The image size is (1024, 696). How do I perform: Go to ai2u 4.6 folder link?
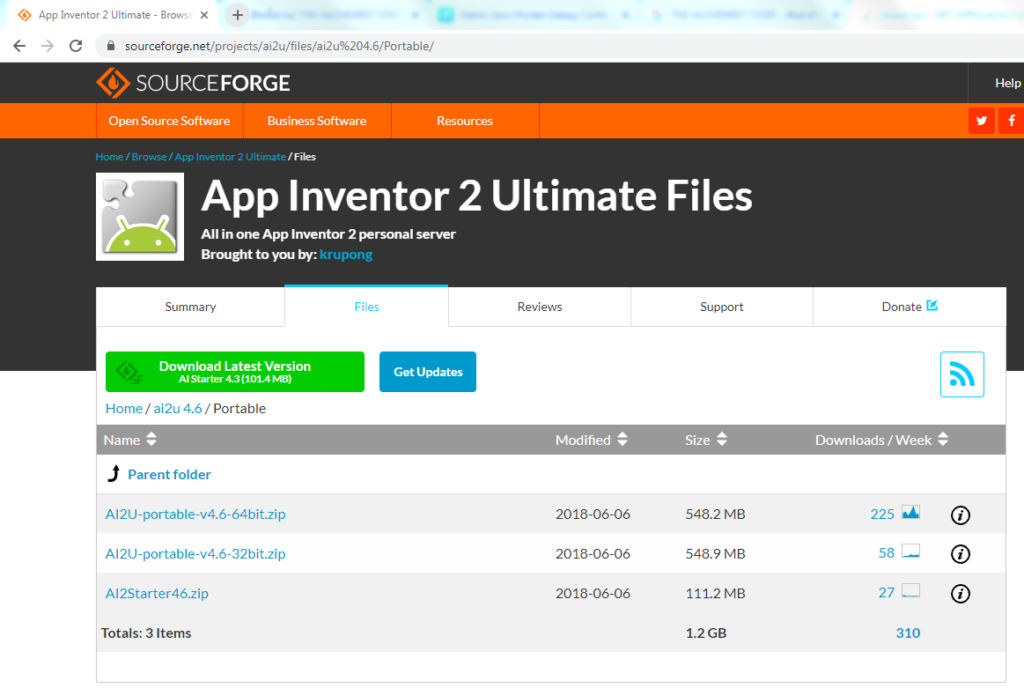[178, 409]
